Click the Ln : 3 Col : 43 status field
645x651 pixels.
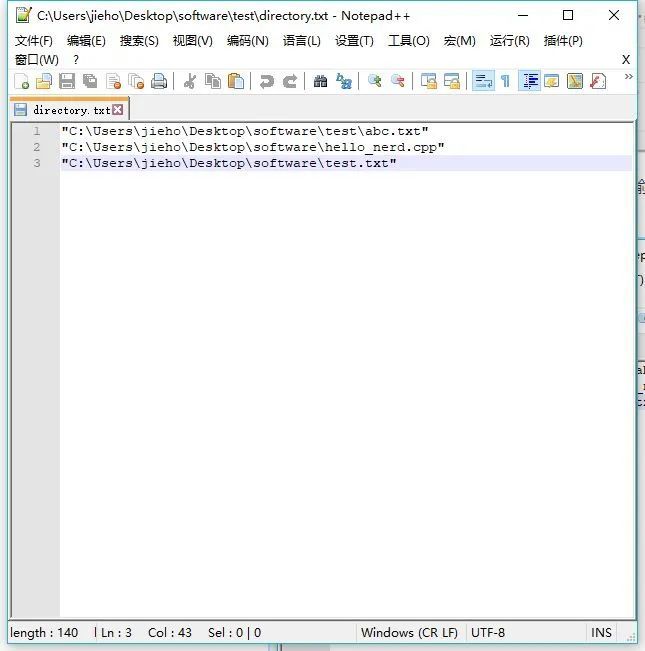(x=146, y=633)
